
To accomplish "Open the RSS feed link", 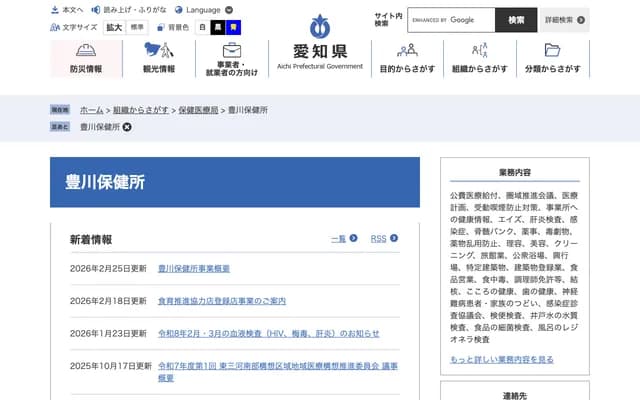I will (x=384, y=239).
